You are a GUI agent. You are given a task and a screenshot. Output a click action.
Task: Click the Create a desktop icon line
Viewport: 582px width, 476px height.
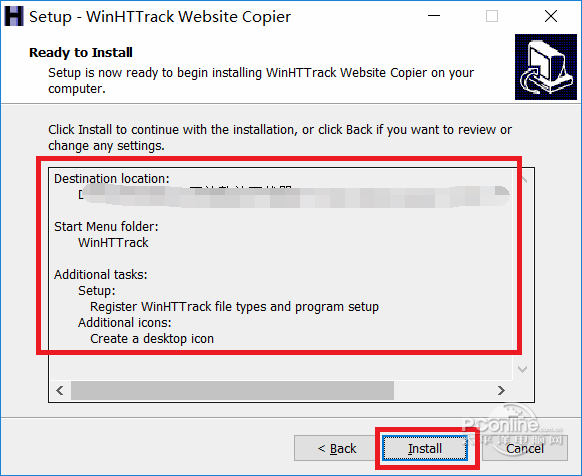(x=152, y=339)
